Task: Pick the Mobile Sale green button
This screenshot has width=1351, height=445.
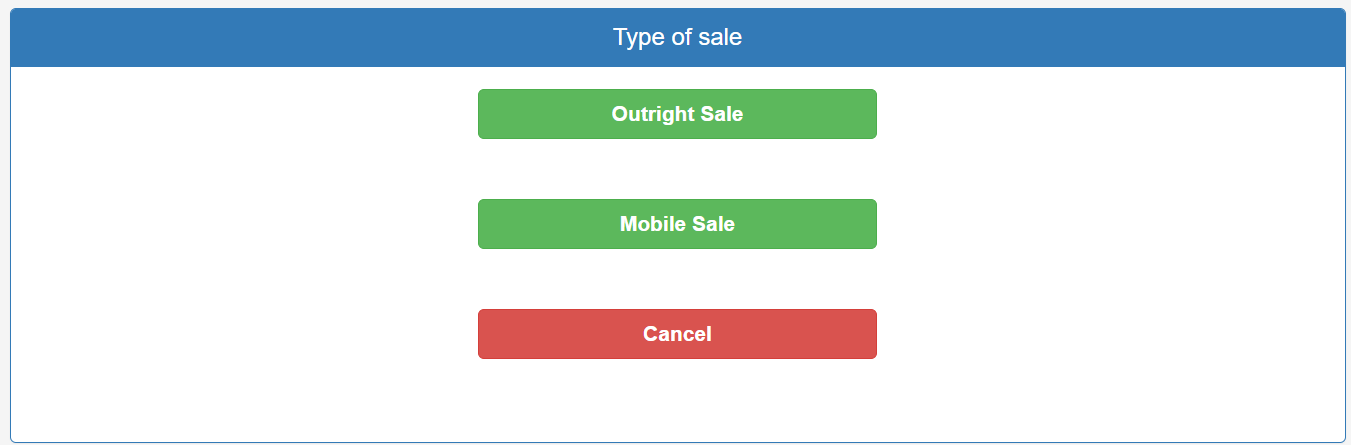Action: point(677,224)
